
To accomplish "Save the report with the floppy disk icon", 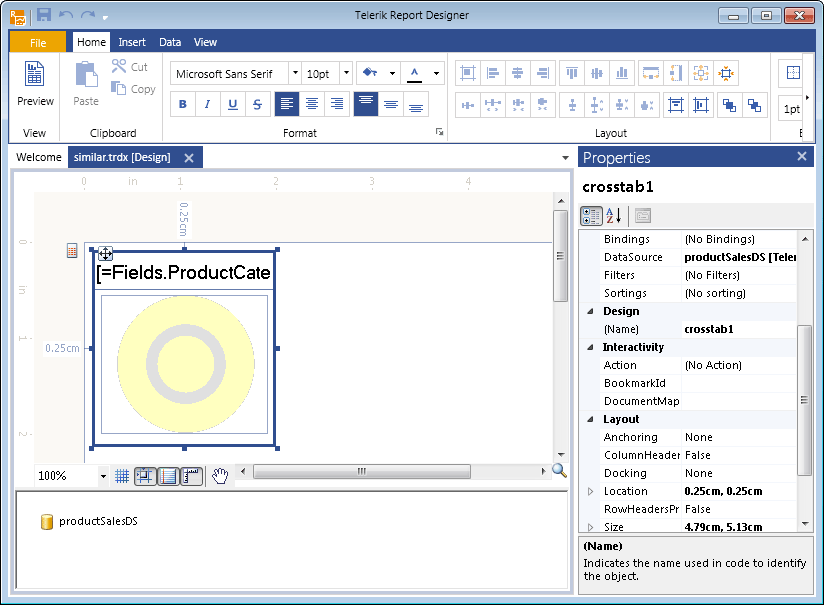I will click(44, 15).
